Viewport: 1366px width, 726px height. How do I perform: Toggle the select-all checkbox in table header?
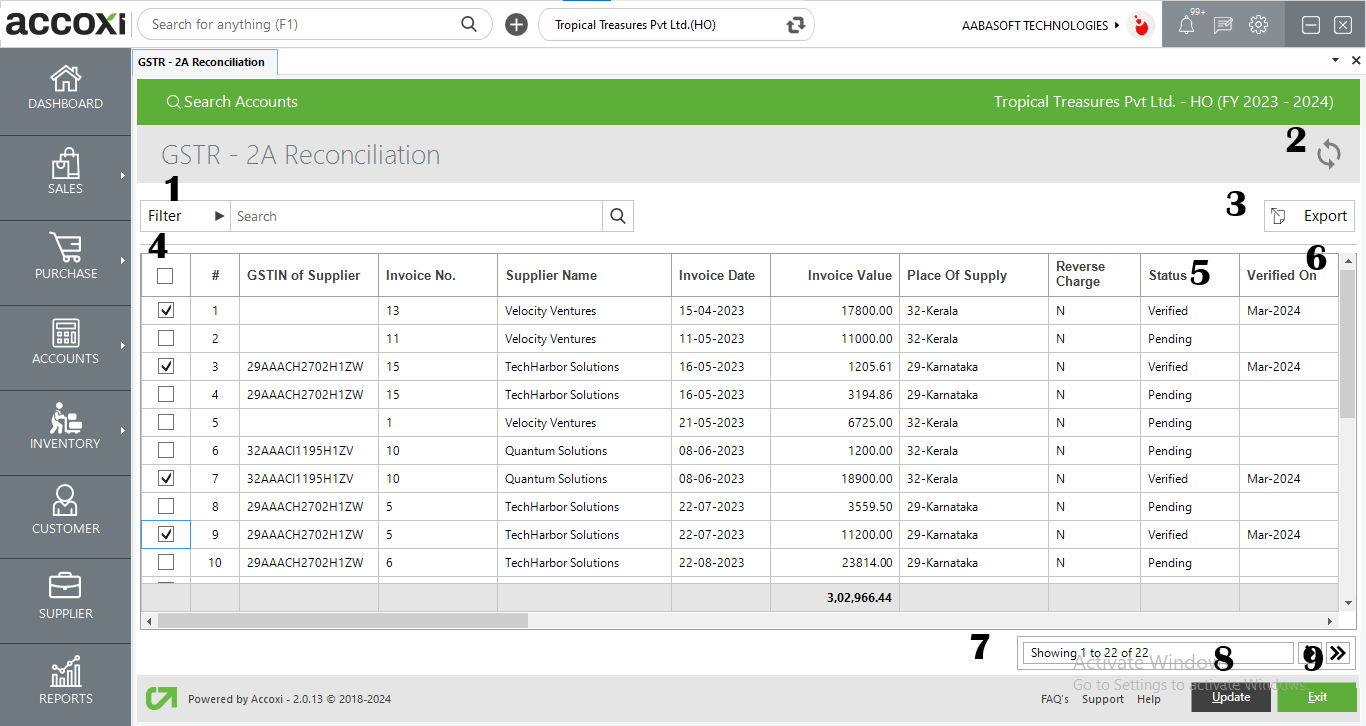[166, 276]
